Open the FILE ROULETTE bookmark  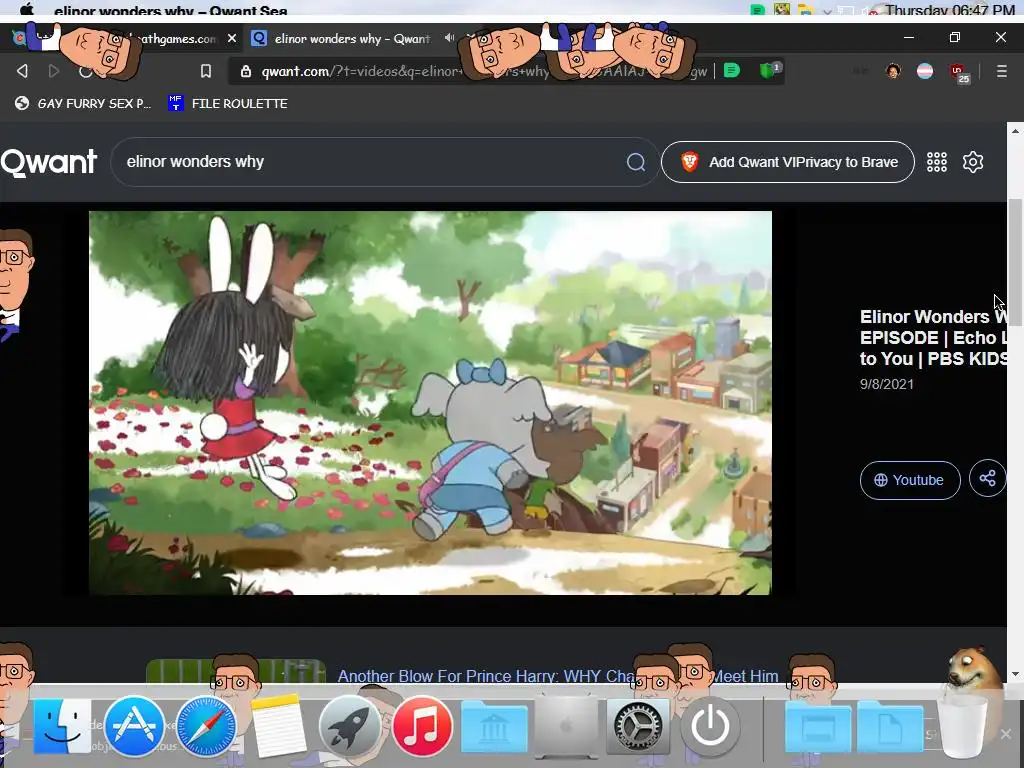pyautogui.click(x=228, y=103)
